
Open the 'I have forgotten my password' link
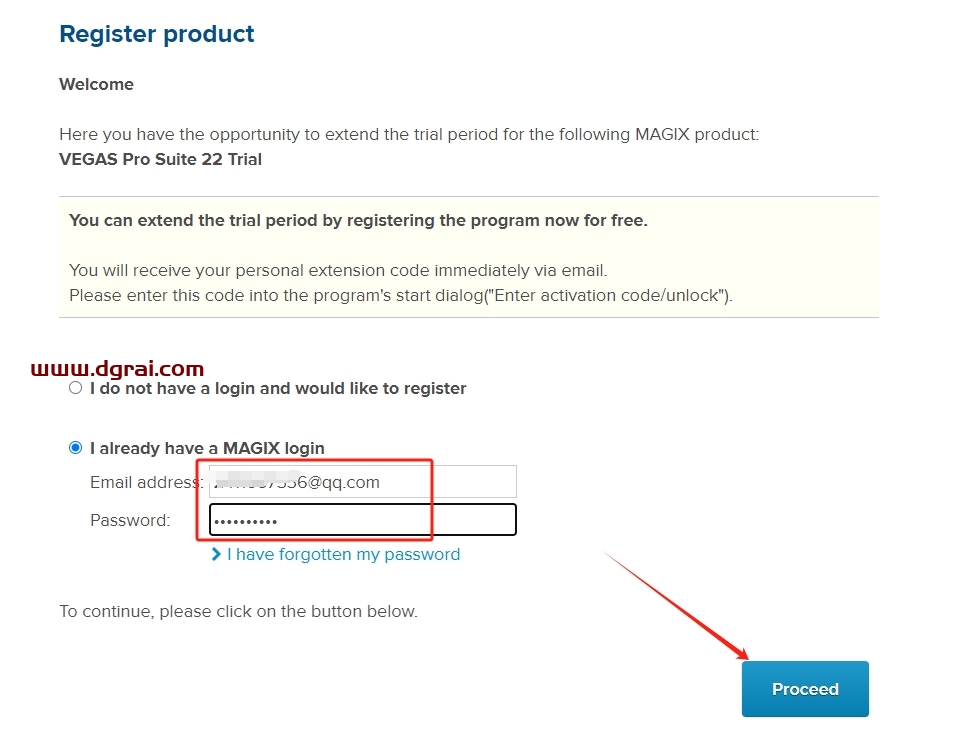344,554
